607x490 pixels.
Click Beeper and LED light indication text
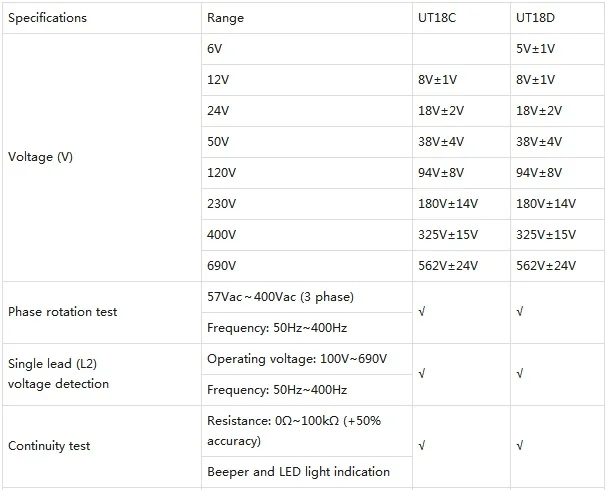point(298,472)
